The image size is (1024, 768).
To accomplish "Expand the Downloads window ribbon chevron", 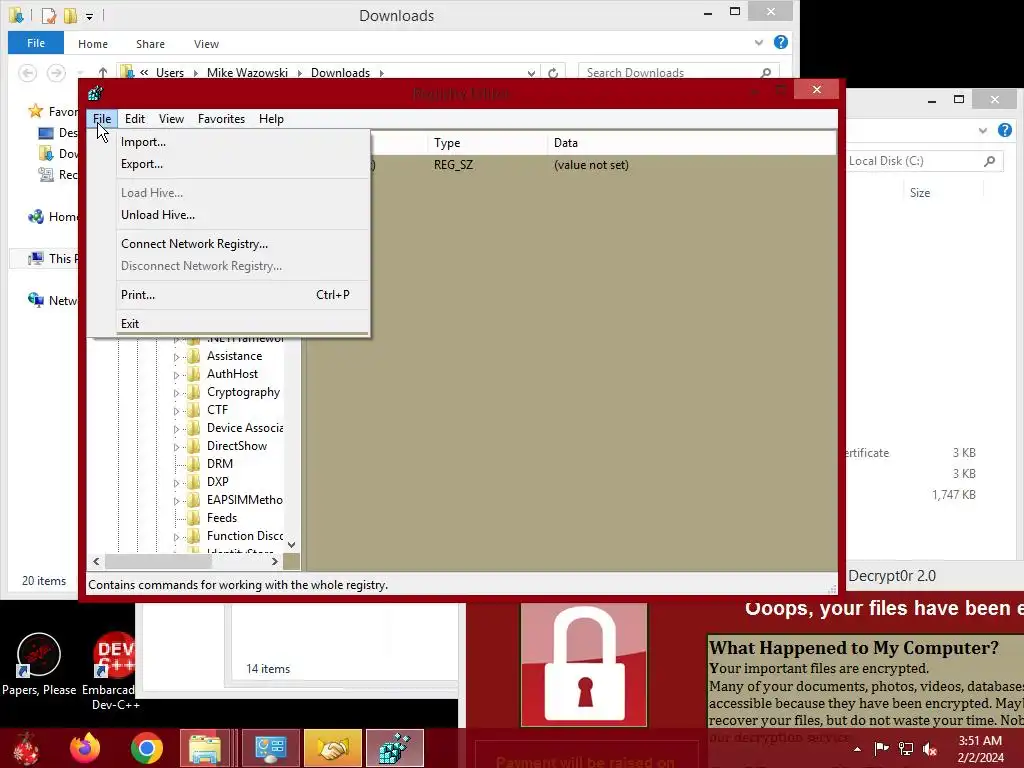I will pyautogui.click(x=759, y=42).
